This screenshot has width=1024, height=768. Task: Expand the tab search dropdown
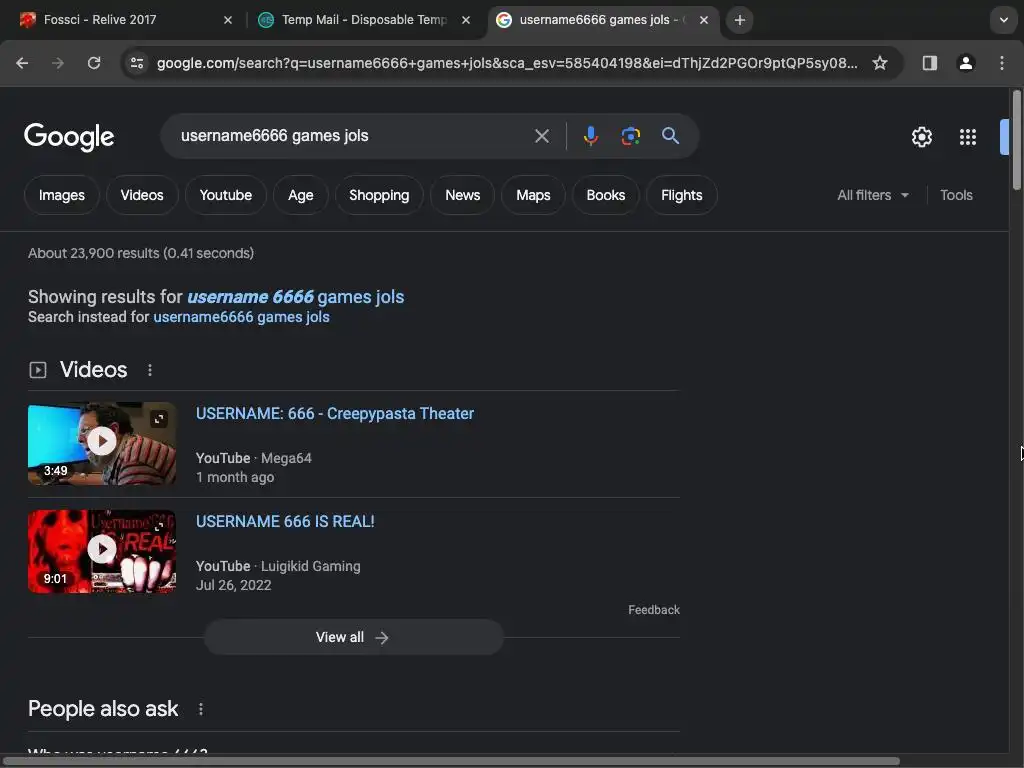click(x=1004, y=20)
